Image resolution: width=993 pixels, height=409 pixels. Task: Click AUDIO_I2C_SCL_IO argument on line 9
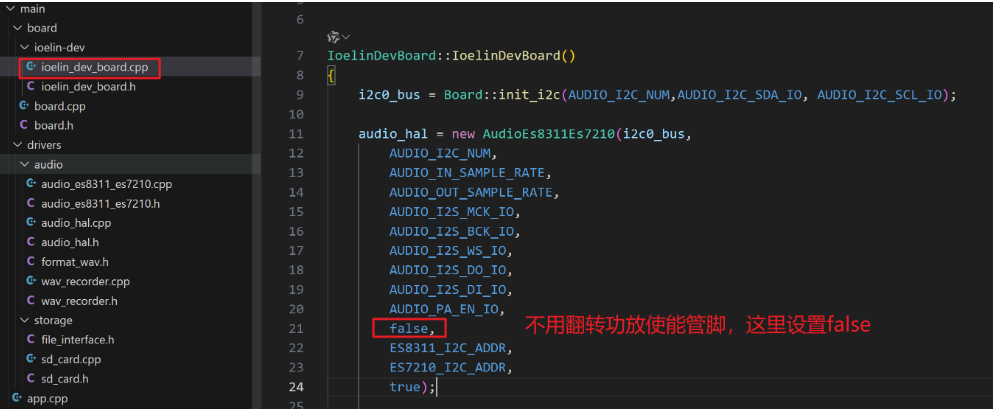click(880, 95)
